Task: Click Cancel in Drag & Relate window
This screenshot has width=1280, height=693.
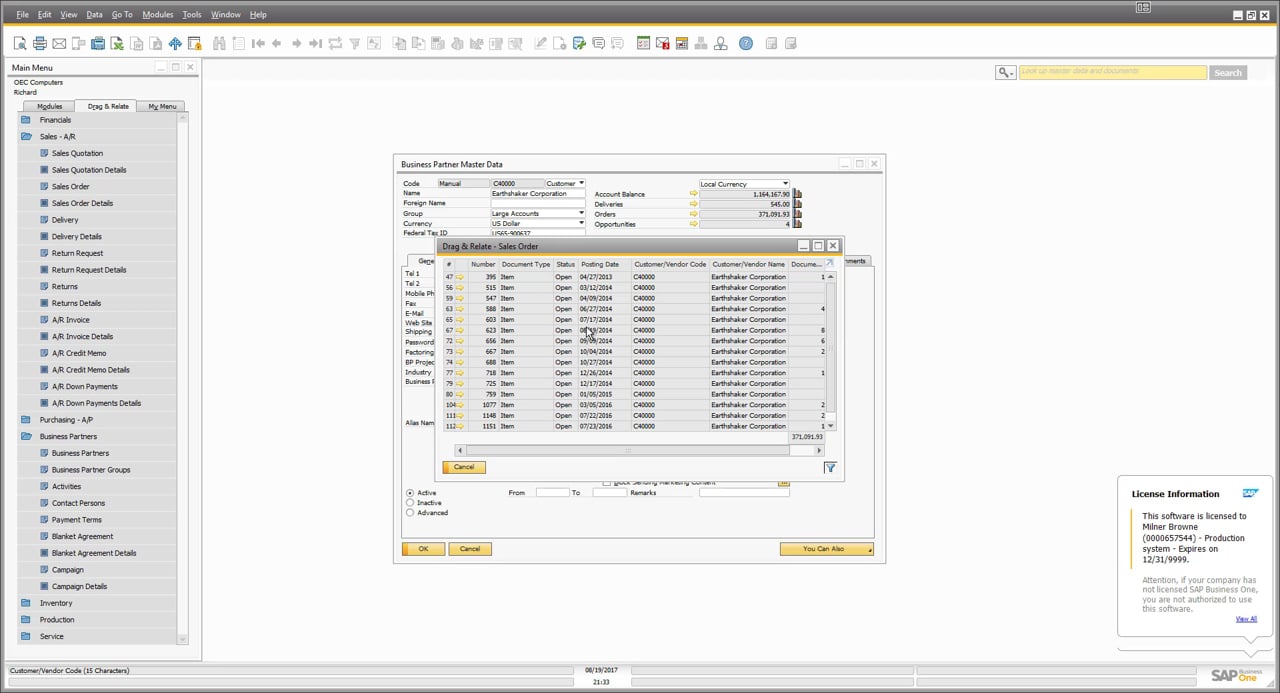Action: click(464, 467)
